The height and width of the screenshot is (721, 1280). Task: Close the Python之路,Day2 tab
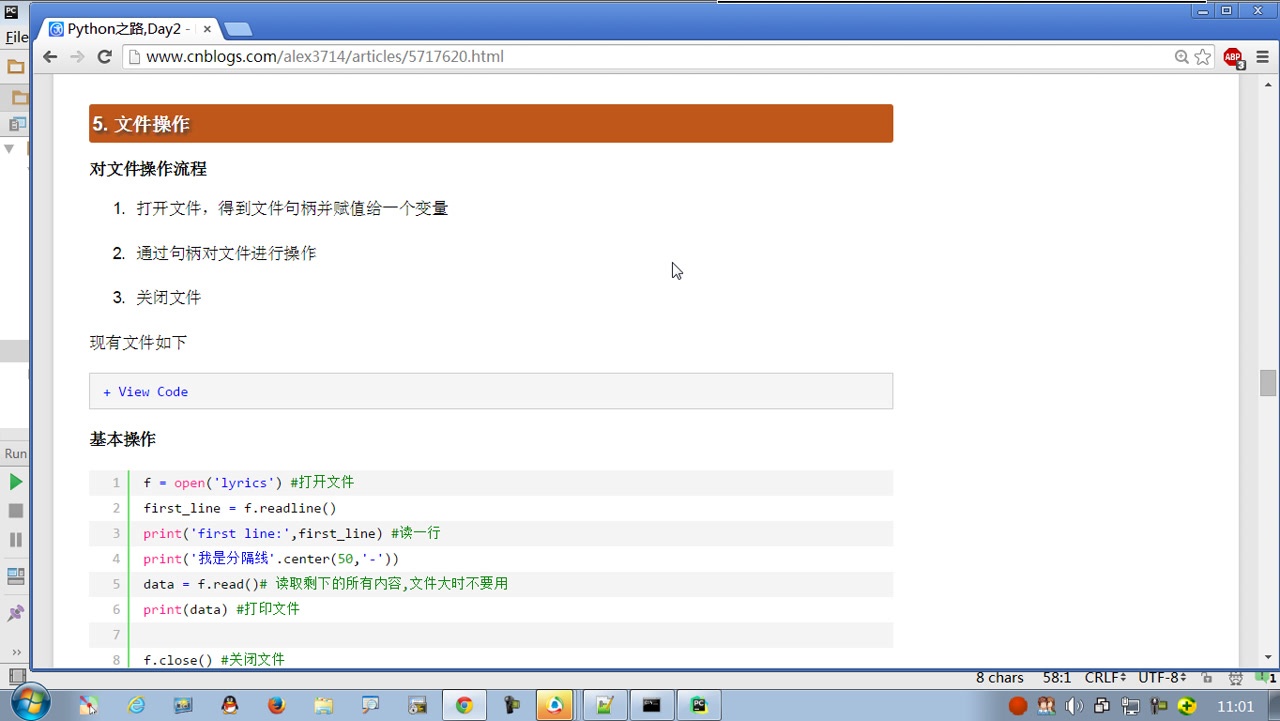207,30
